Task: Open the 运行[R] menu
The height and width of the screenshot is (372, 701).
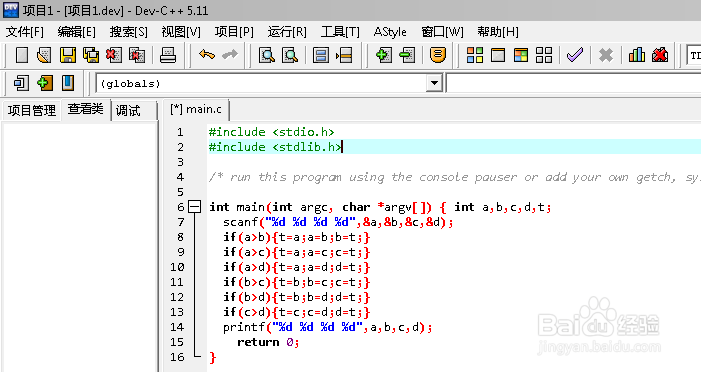Action: coord(287,32)
